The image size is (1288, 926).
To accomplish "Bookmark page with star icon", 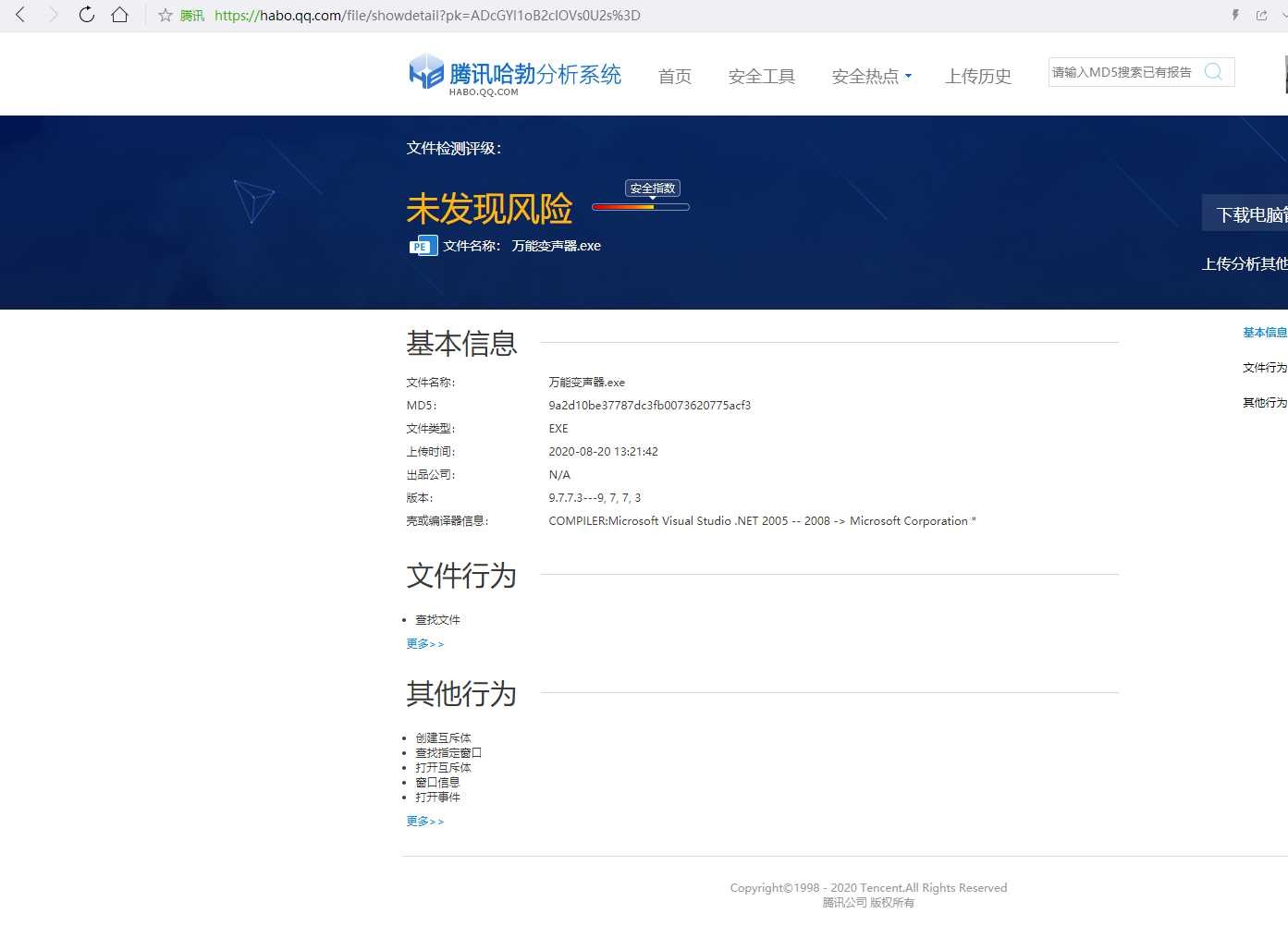I will (x=166, y=16).
